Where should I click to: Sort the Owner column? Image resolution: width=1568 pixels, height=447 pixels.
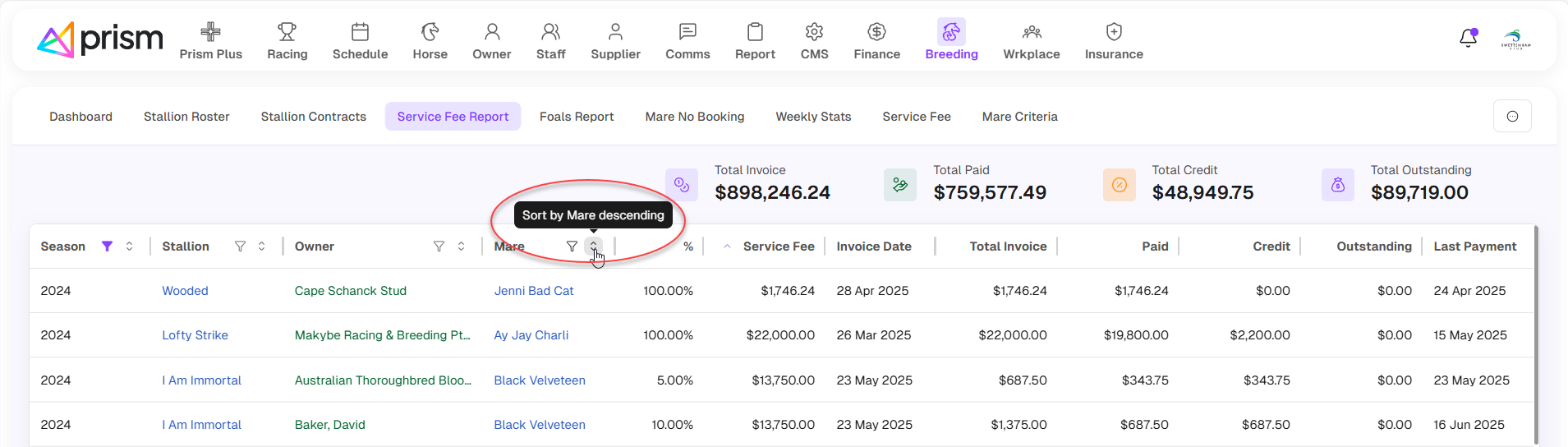coord(462,247)
